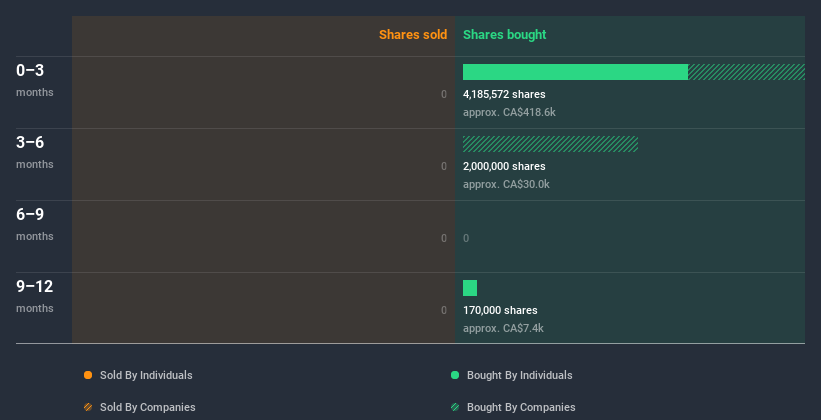The height and width of the screenshot is (420, 821).
Task: Click the 6–9 months row label
Action: [x=35, y=224]
